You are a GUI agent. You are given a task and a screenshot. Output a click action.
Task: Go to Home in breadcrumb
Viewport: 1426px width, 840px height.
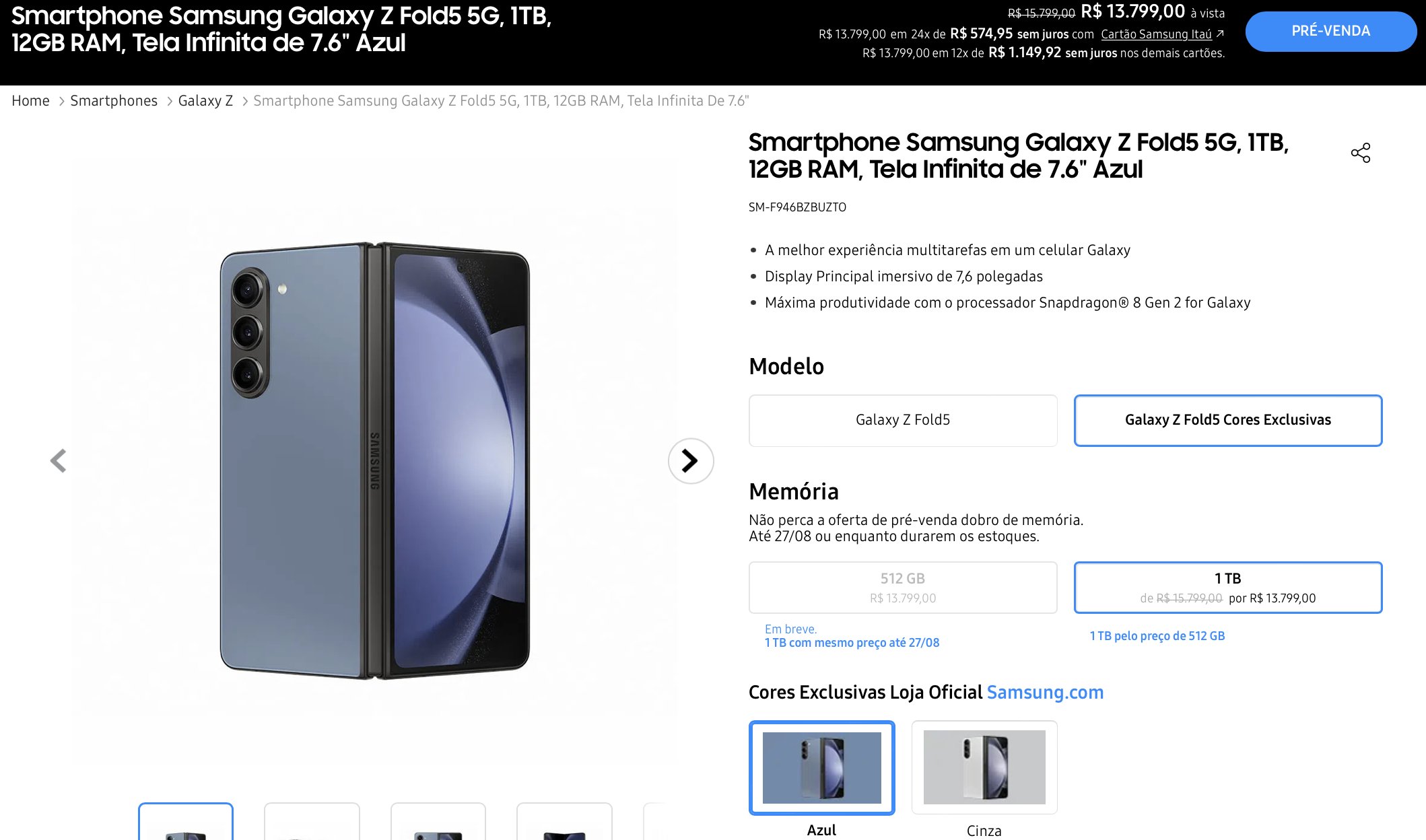pyautogui.click(x=30, y=101)
